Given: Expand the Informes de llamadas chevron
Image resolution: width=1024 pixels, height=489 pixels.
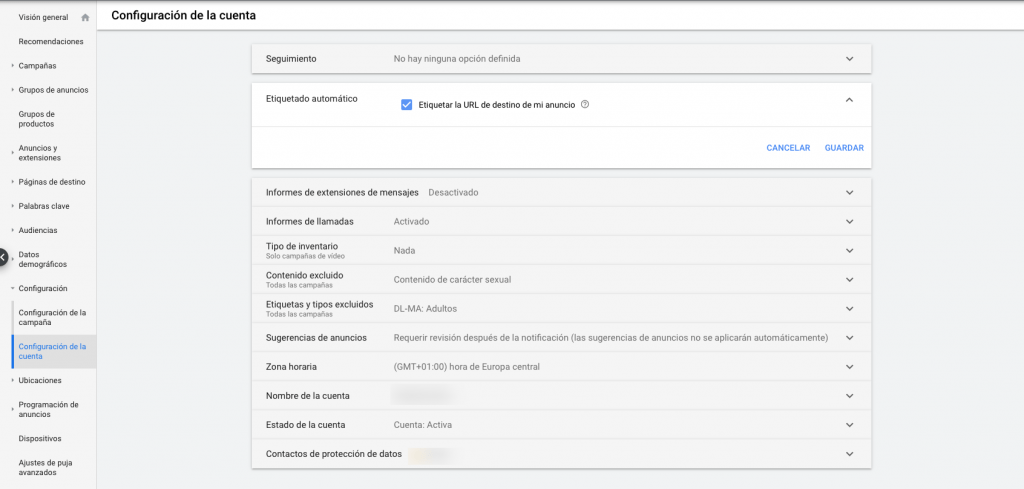Looking at the screenshot, I should pyautogui.click(x=849, y=221).
